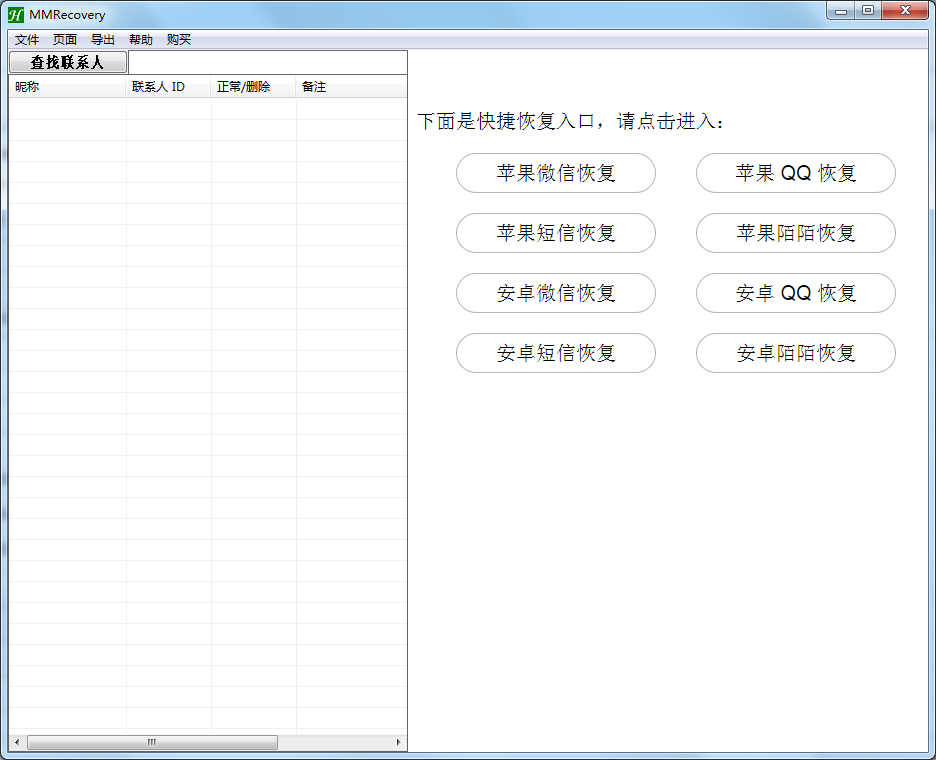The width and height of the screenshot is (936, 760).
Task: Start 苹果微信恢复 recovery
Action: (556, 173)
